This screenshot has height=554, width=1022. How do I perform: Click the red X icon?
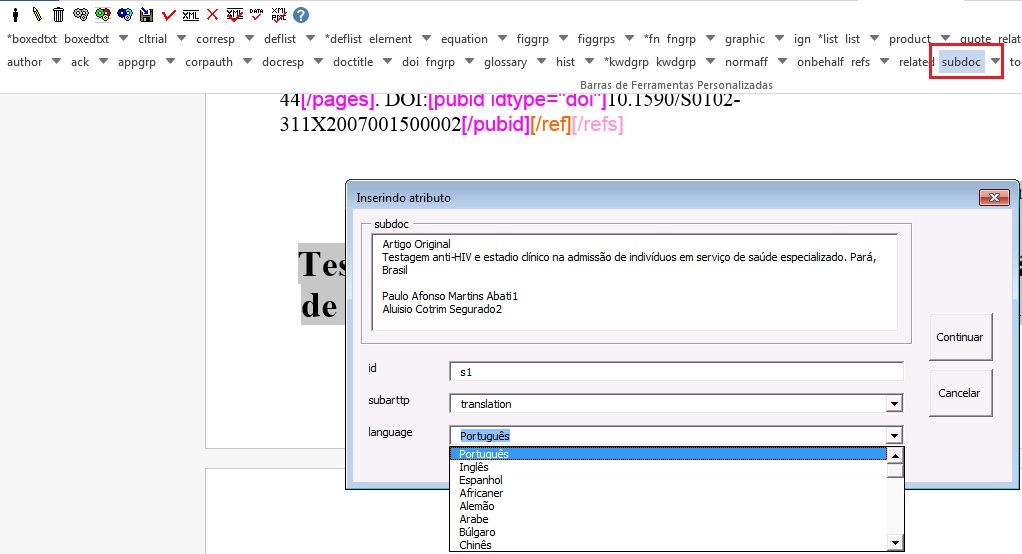(212, 15)
